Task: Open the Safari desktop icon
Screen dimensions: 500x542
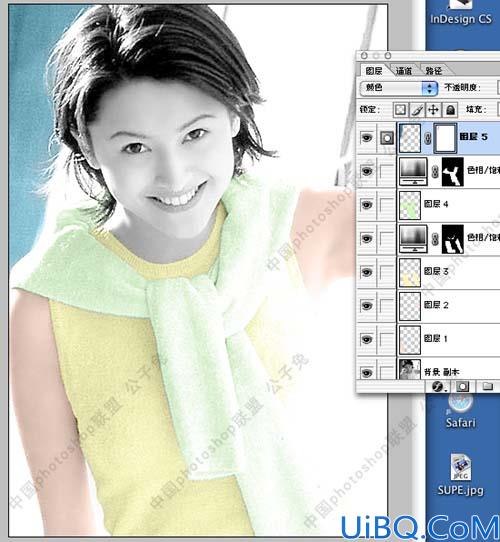Action: 460,411
